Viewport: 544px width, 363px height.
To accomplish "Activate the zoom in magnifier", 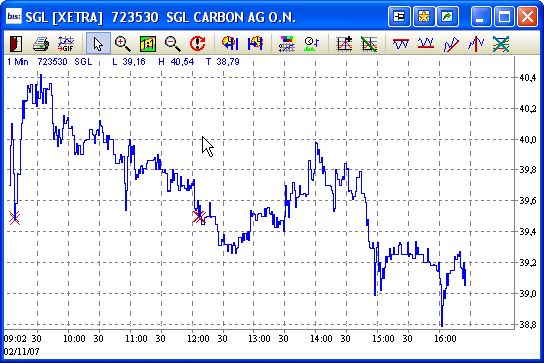I will click(122, 44).
